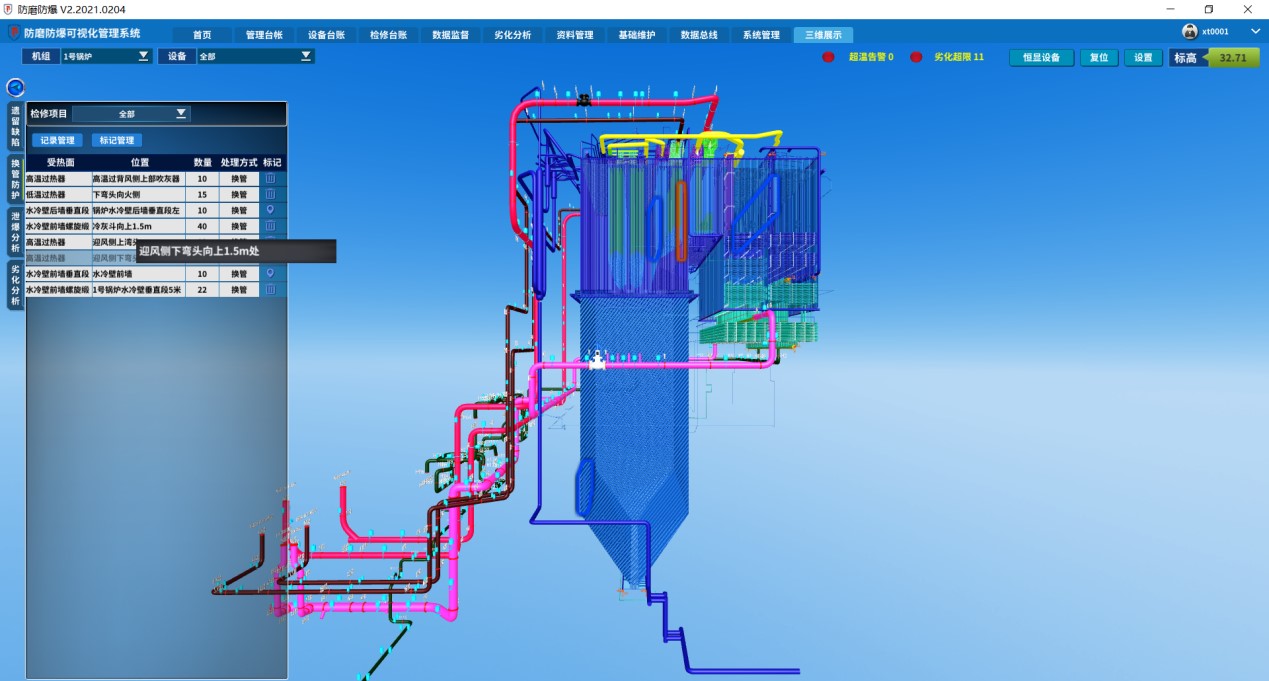
Task: Click the 记录管理 button
Action: coord(57,141)
